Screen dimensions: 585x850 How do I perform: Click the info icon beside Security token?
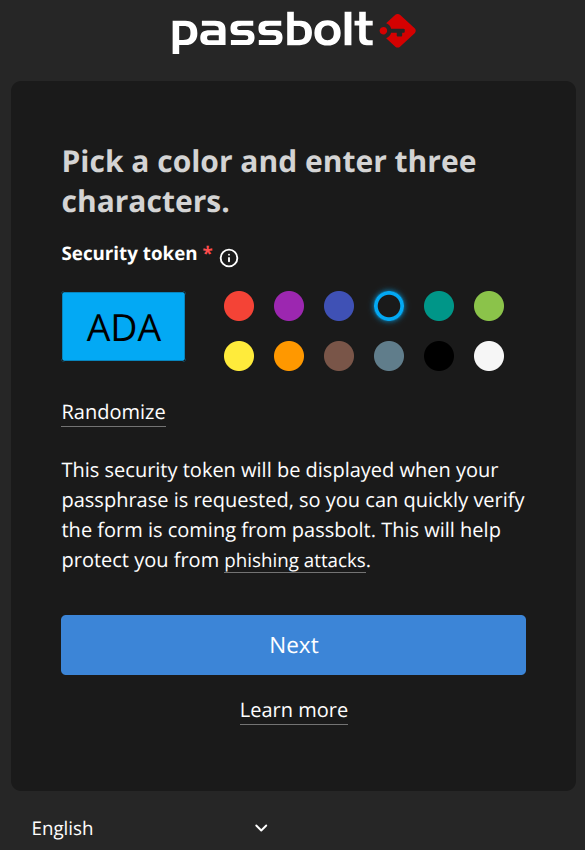tap(228, 258)
